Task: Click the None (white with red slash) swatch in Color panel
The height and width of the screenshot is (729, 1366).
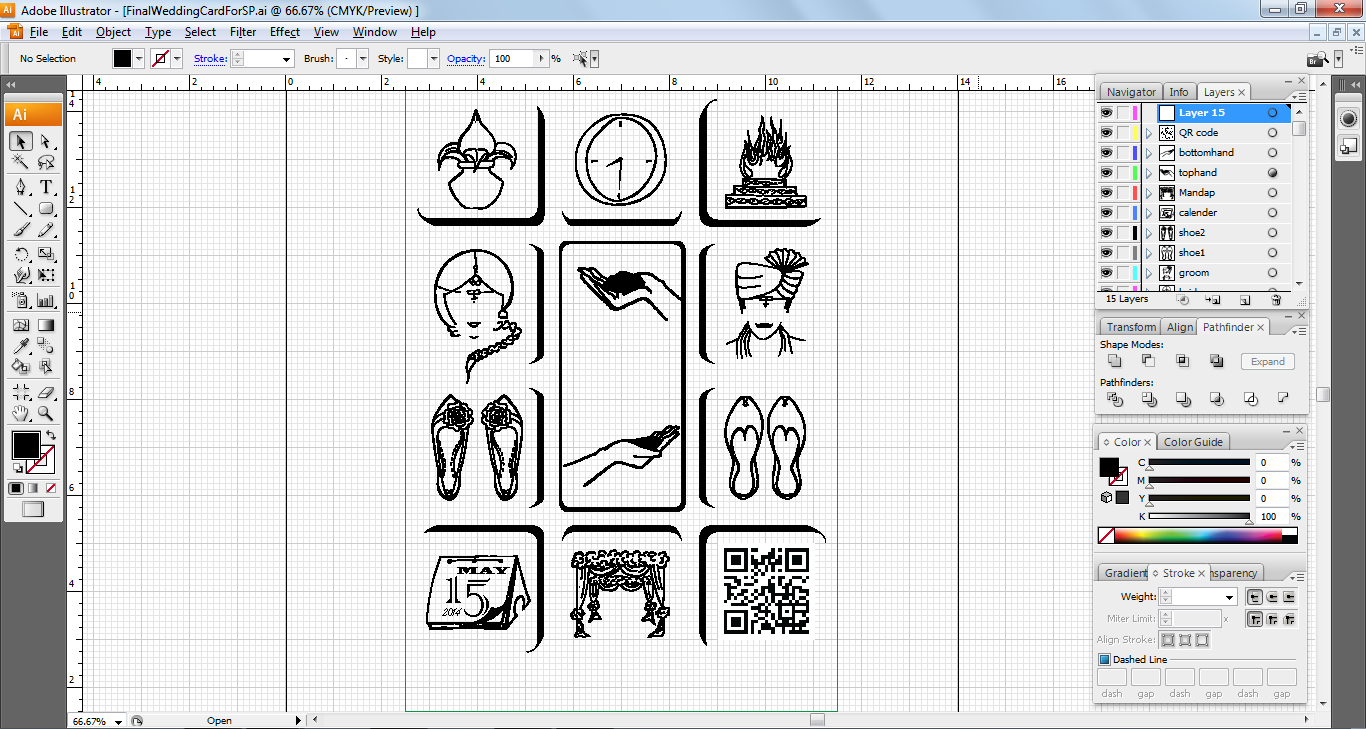Action: click(x=1106, y=536)
